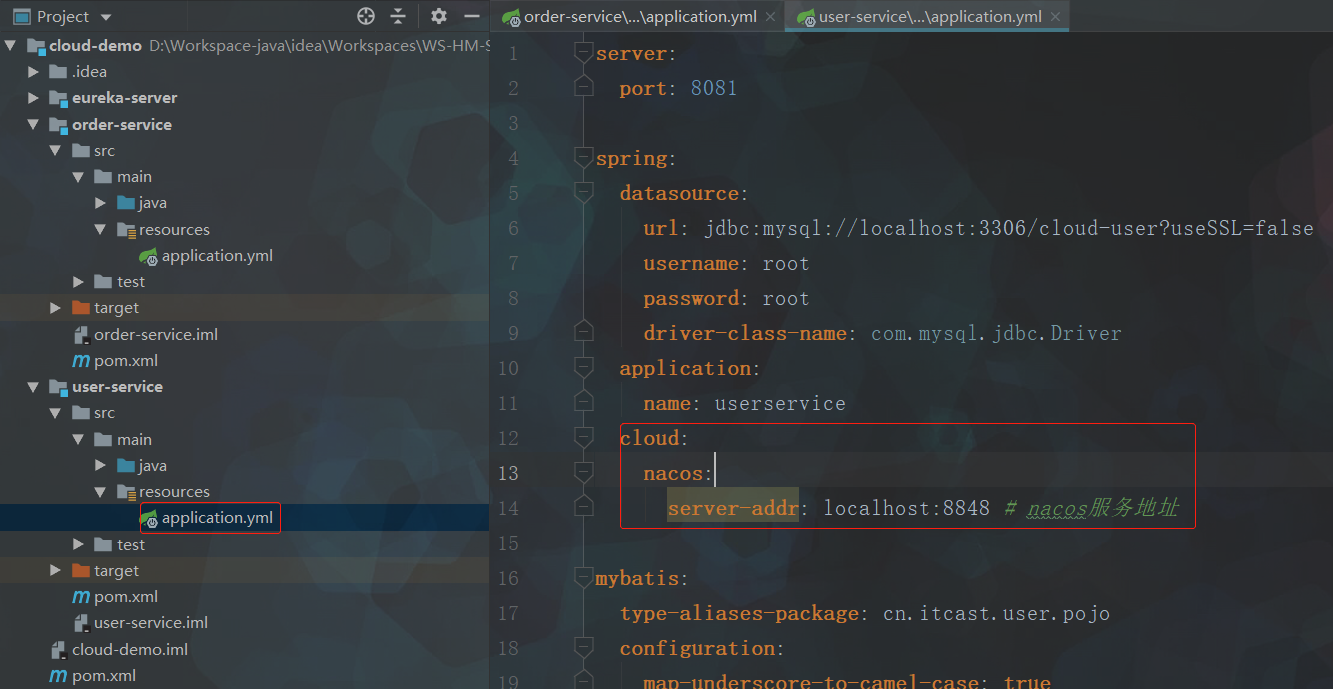Click the order-service target folder icon
This screenshot has height=689, width=1333.
(x=81, y=308)
